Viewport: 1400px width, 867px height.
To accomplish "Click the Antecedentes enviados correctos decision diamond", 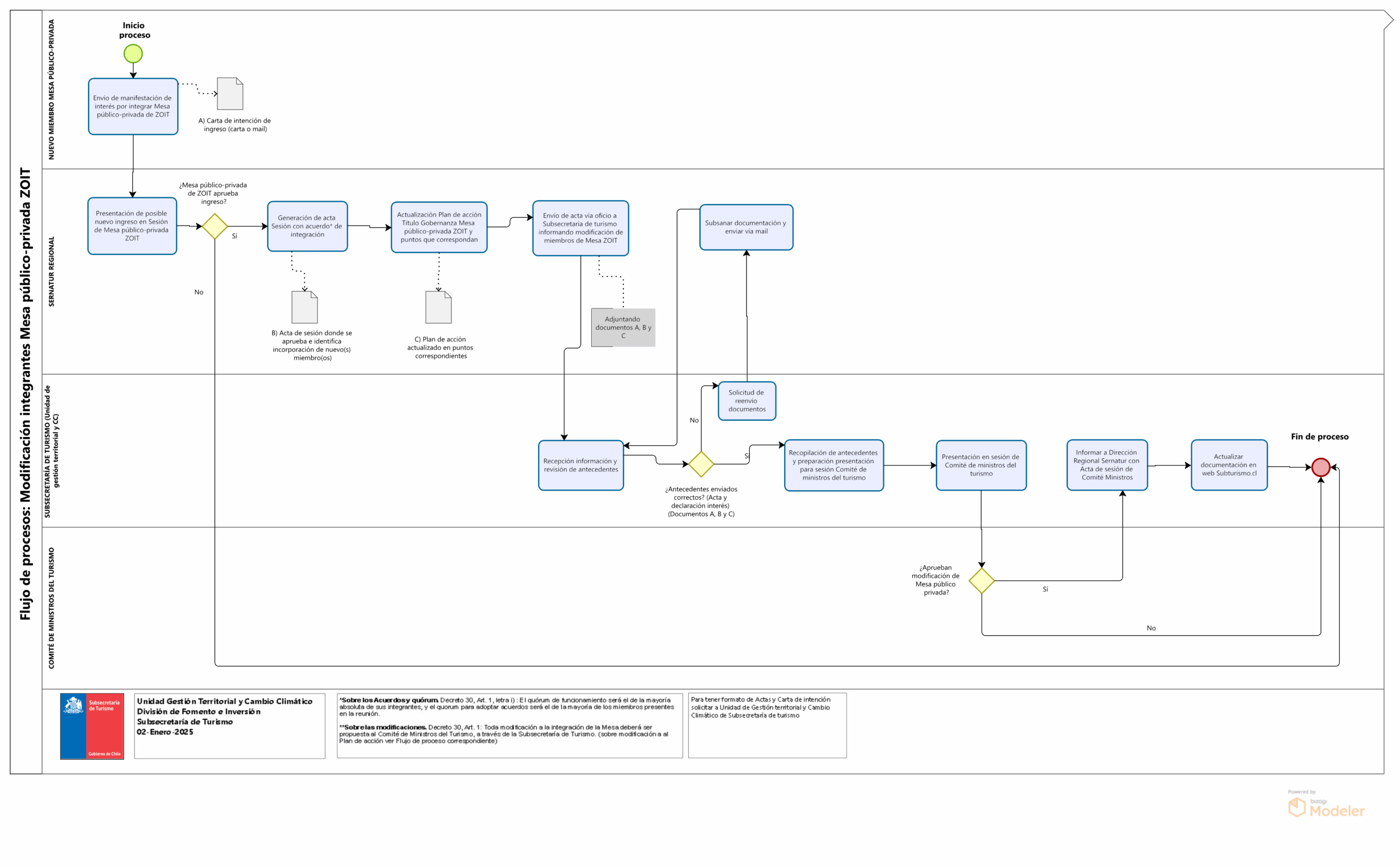I will [701, 464].
